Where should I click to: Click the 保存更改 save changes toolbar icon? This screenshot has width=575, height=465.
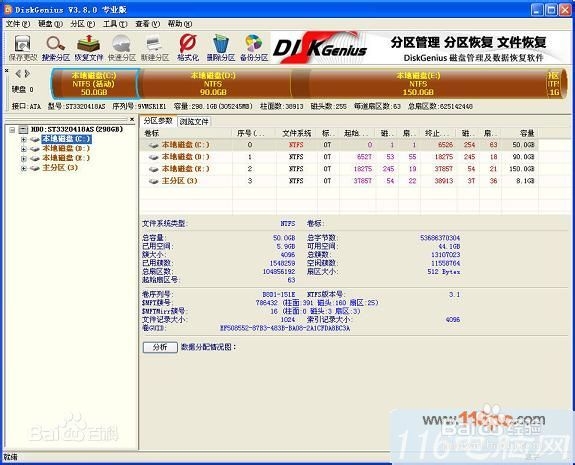[23, 47]
